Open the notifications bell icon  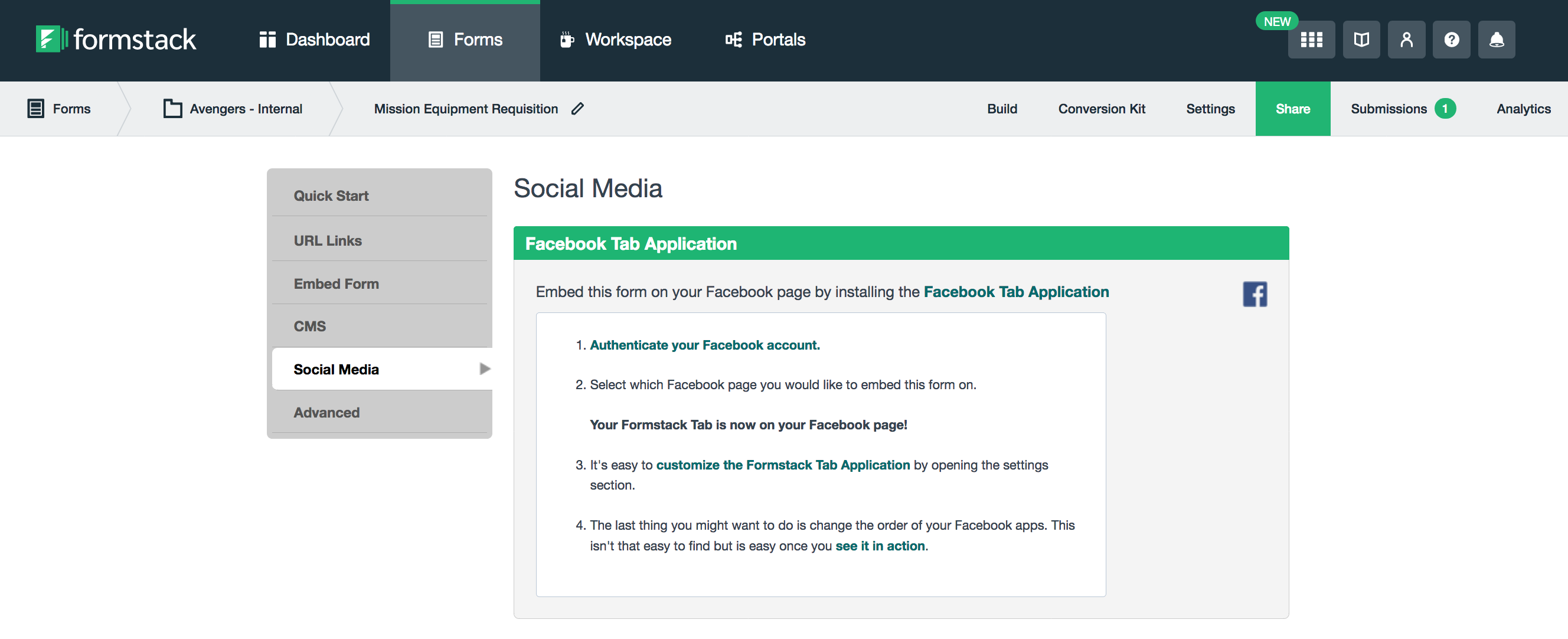pos(1495,40)
